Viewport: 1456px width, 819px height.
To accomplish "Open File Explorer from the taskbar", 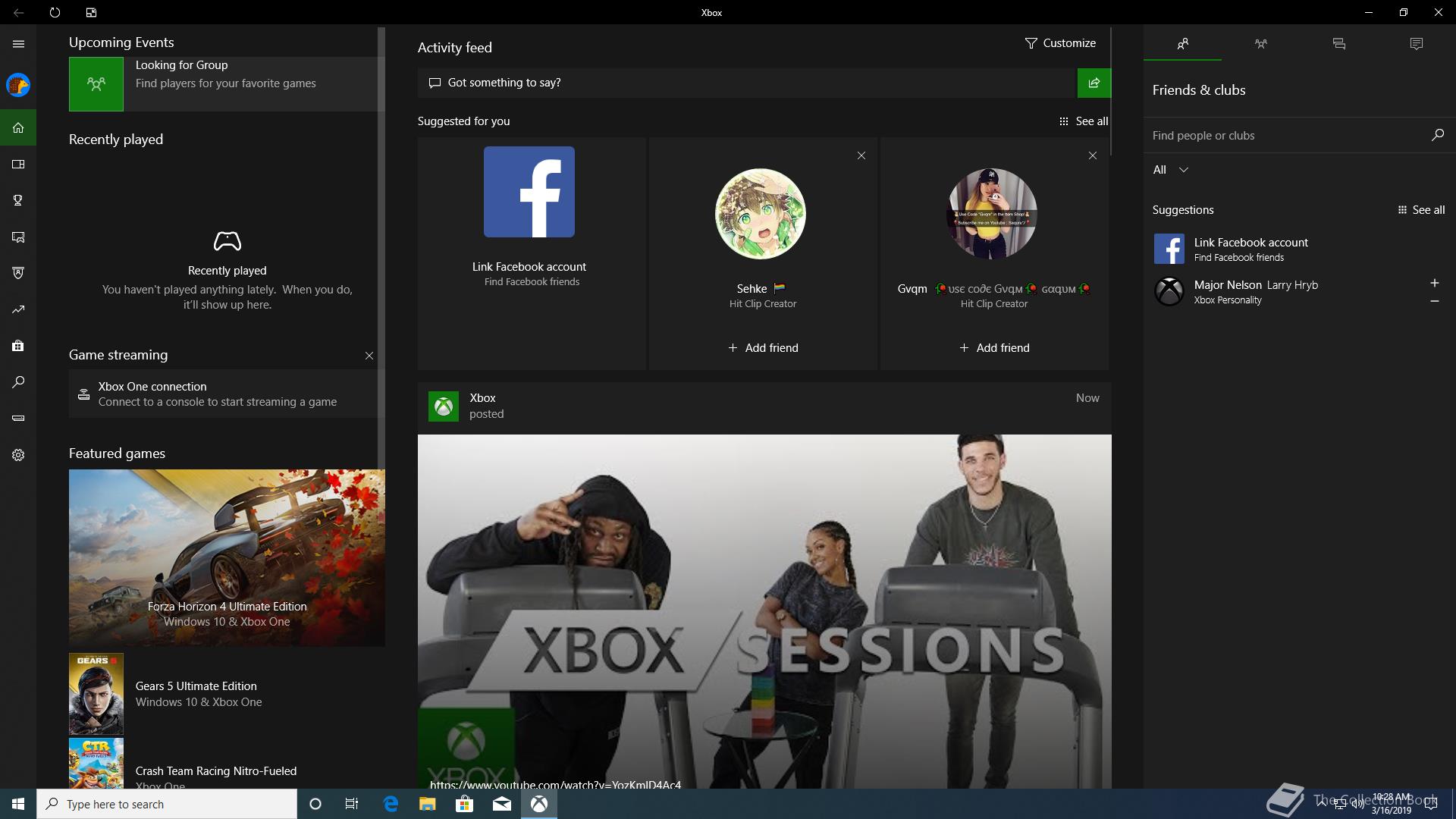I will [427, 804].
